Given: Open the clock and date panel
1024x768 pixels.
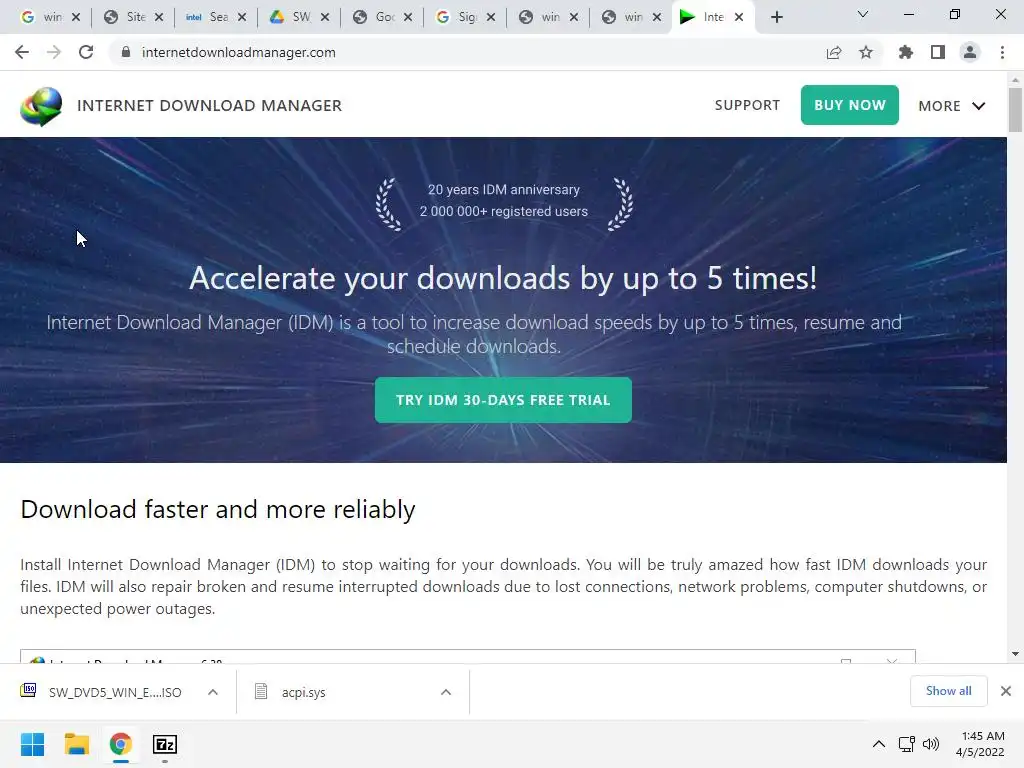Looking at the screenshot, I should coord(980,744).
